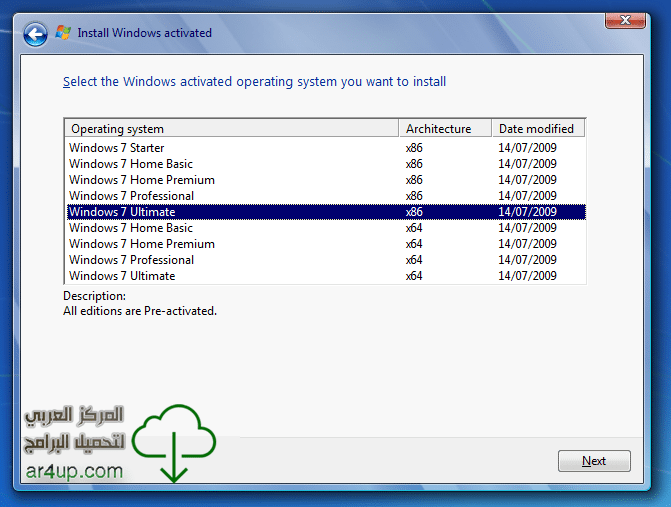Select highlighted Windows 7 Ultimate x86 row

[326, 212]
